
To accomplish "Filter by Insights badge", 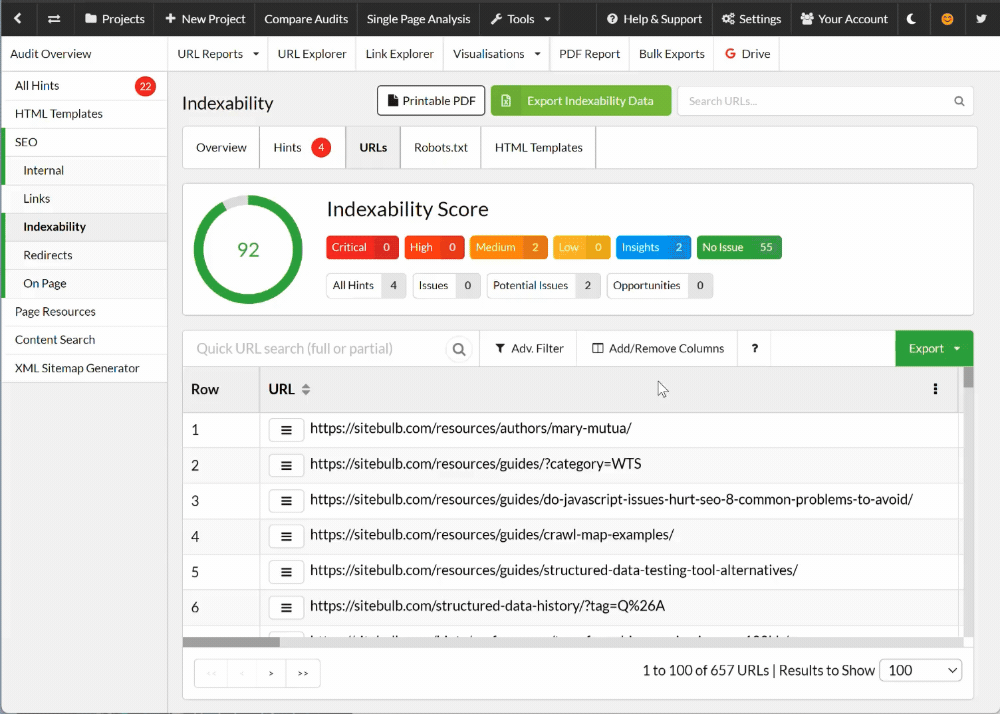I will click(653, 247).
